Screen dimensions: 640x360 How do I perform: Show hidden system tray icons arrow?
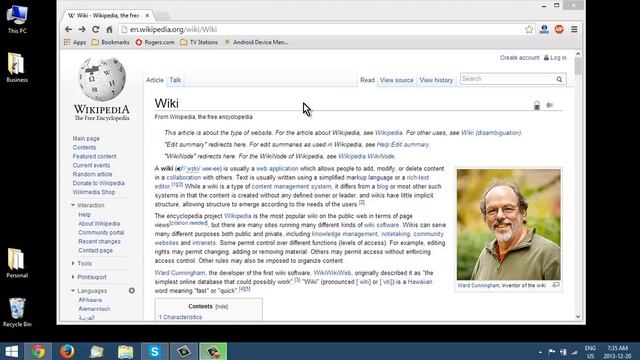point(540,352)
